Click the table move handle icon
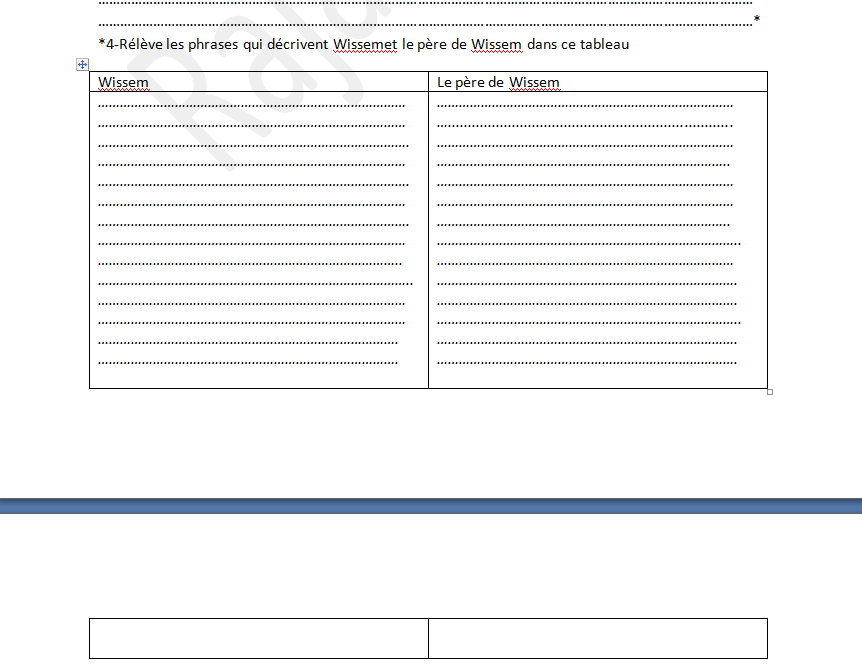 83,64
